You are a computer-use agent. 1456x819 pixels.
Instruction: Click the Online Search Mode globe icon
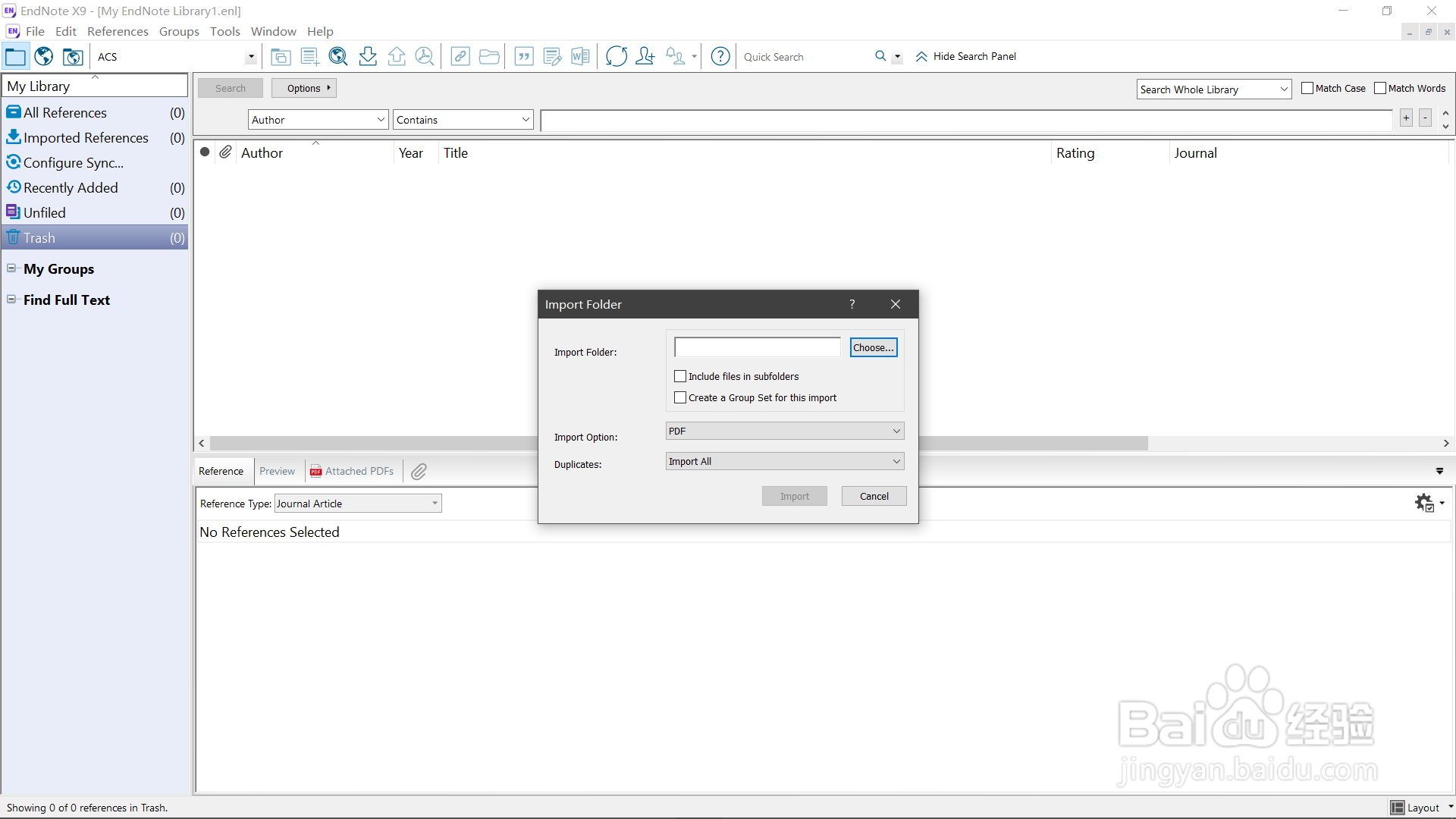click(x=44, y=56)
